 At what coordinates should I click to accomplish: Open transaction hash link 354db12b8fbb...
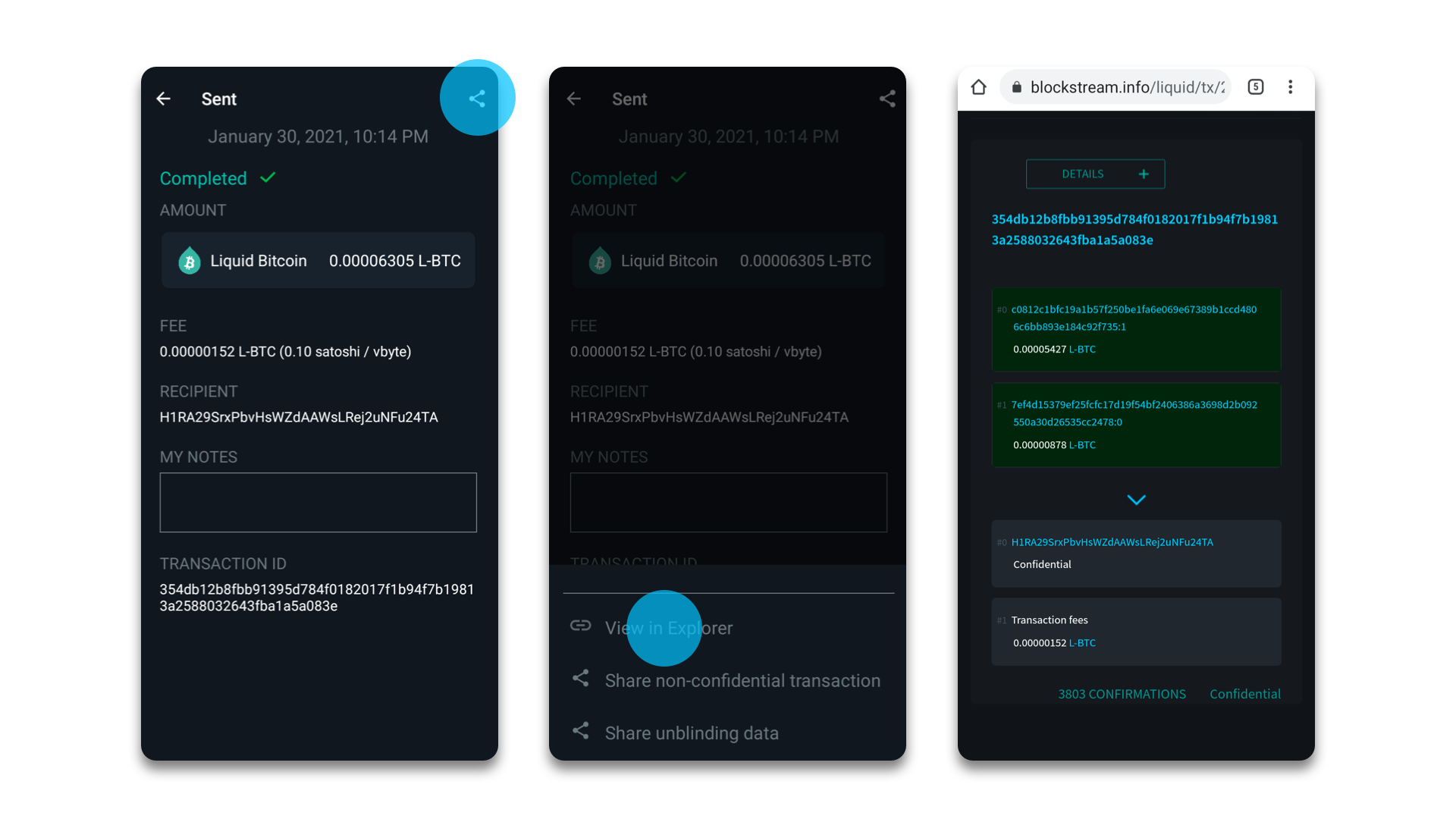click(x=1134, y=230)
